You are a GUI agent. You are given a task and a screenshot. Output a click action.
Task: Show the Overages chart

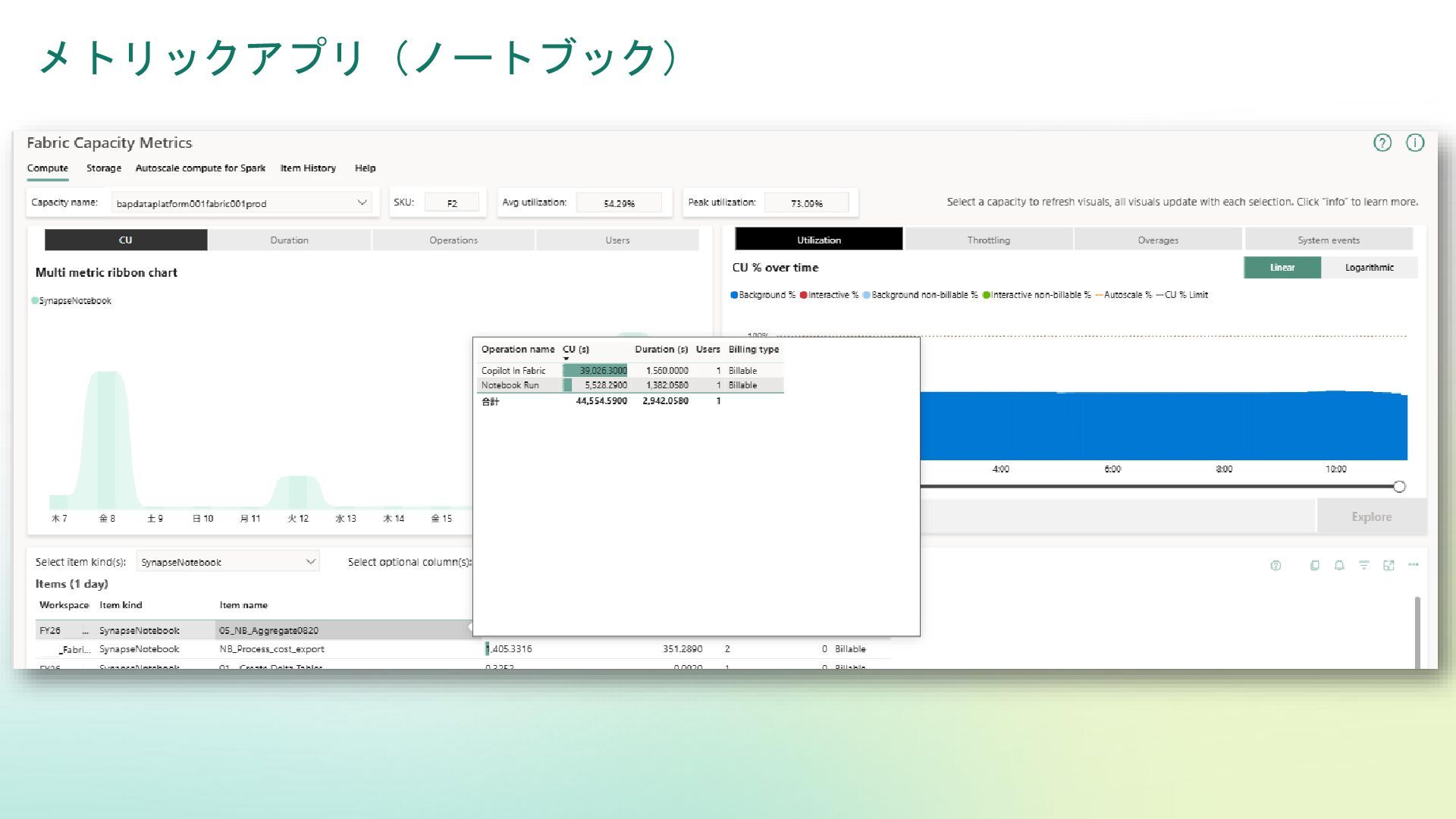point(1158,240)
